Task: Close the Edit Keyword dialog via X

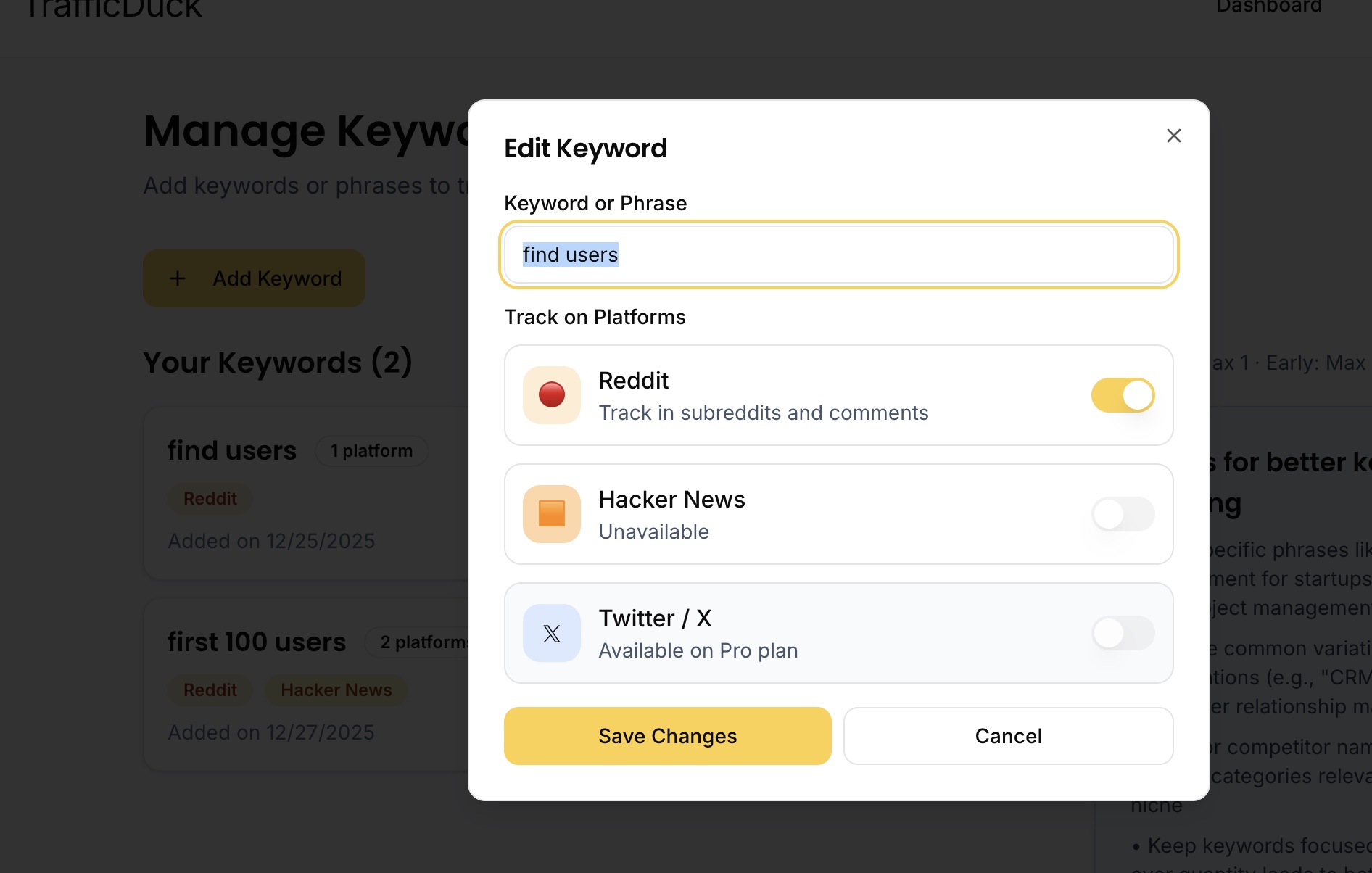Action: [x=1173, y=136]
